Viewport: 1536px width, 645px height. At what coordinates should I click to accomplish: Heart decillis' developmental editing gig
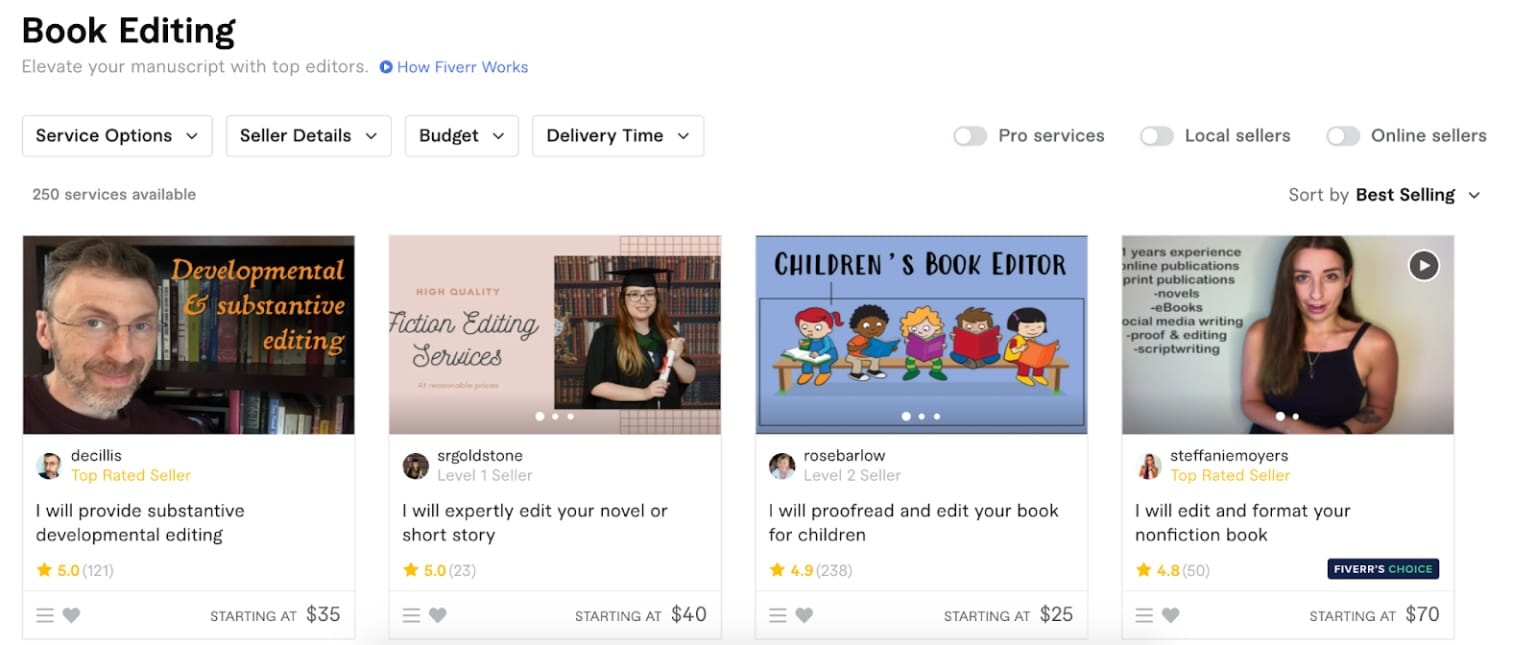click(x=70, y=615)
